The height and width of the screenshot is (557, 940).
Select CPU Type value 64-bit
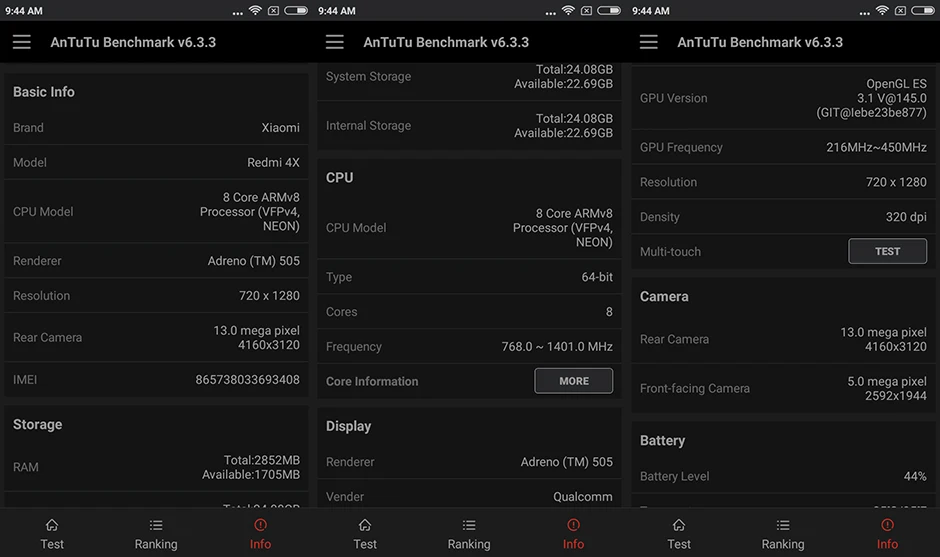coord(597,277)
